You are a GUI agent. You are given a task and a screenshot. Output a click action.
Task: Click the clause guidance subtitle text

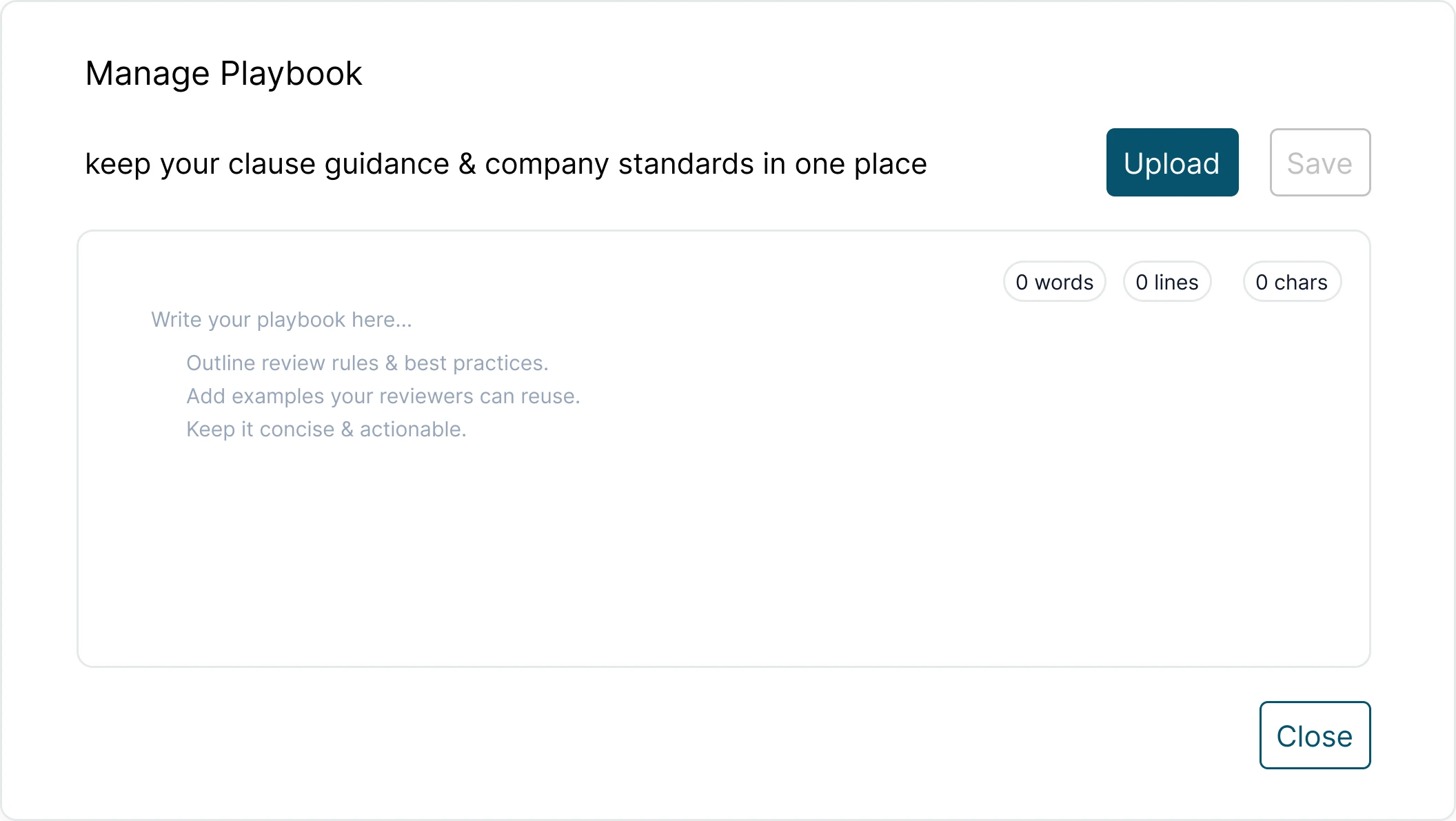click(505, 164)
